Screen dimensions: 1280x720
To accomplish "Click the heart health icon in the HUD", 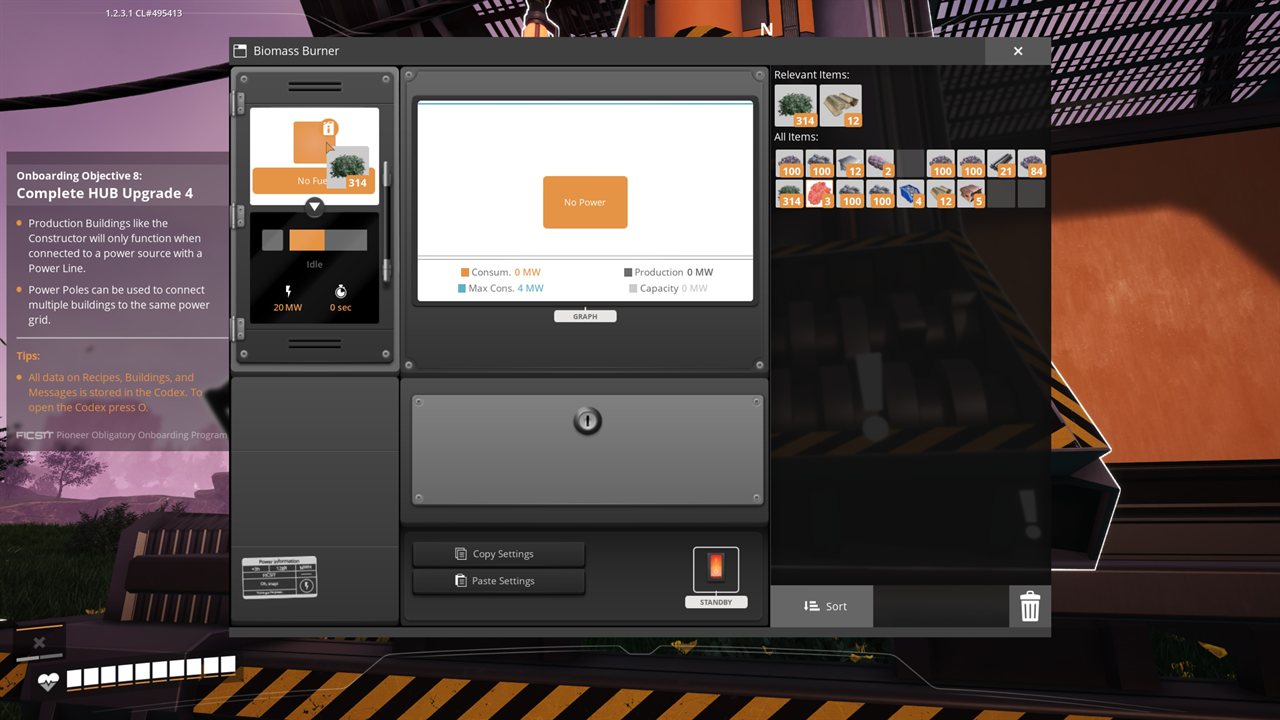I will [x=48, y=681].
